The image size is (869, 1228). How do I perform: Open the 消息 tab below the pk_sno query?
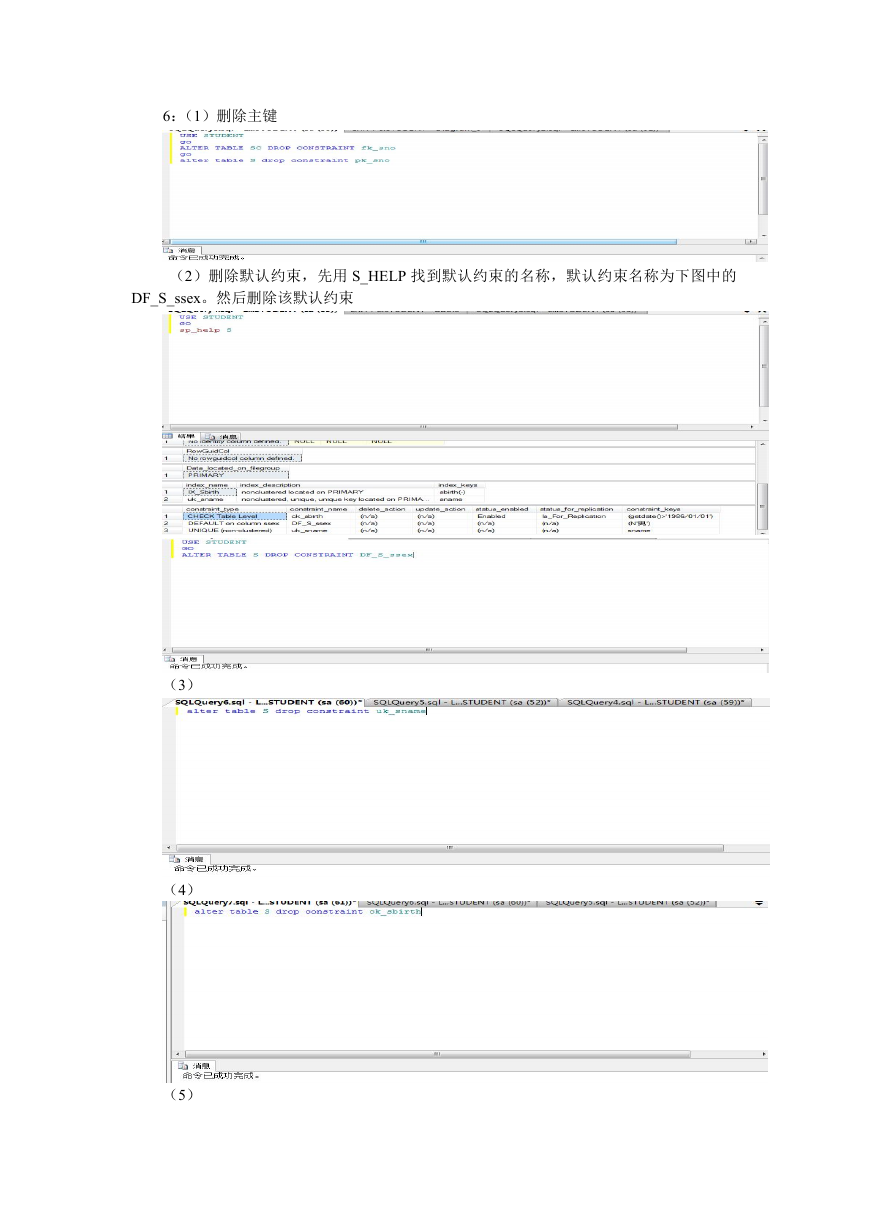pyautogui.click(x=183, y=251)
